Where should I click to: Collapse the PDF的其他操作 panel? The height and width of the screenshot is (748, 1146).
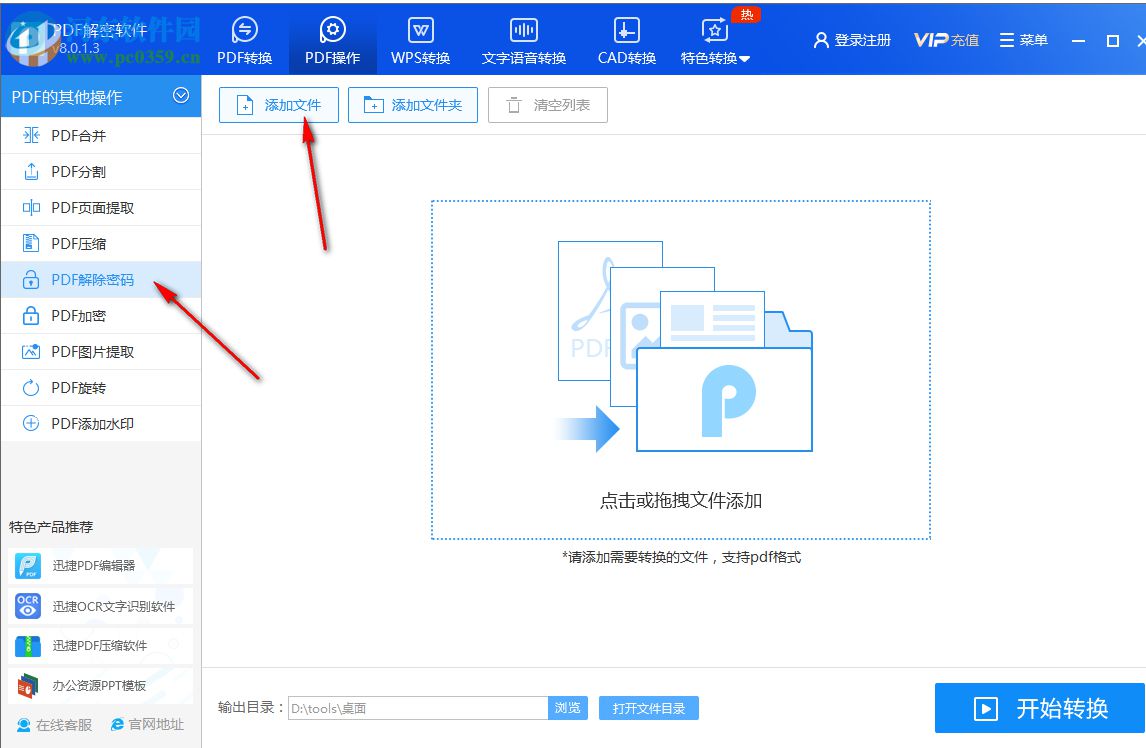coord(181,96)
